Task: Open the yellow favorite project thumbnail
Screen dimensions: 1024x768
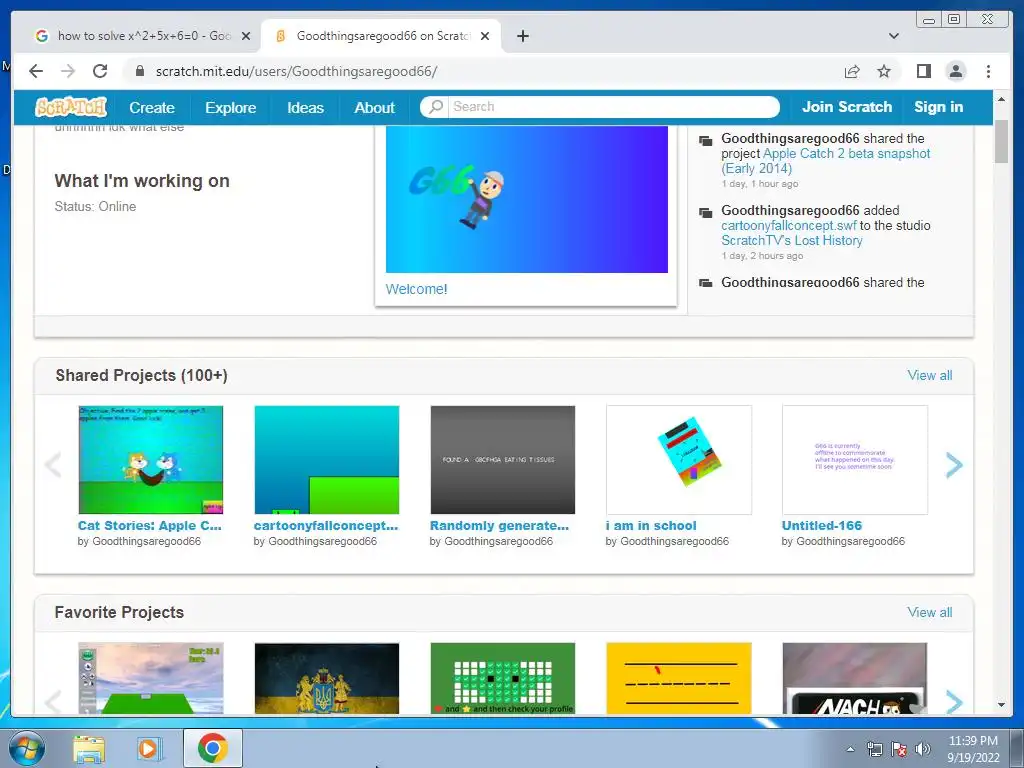Action: (679, 679)
